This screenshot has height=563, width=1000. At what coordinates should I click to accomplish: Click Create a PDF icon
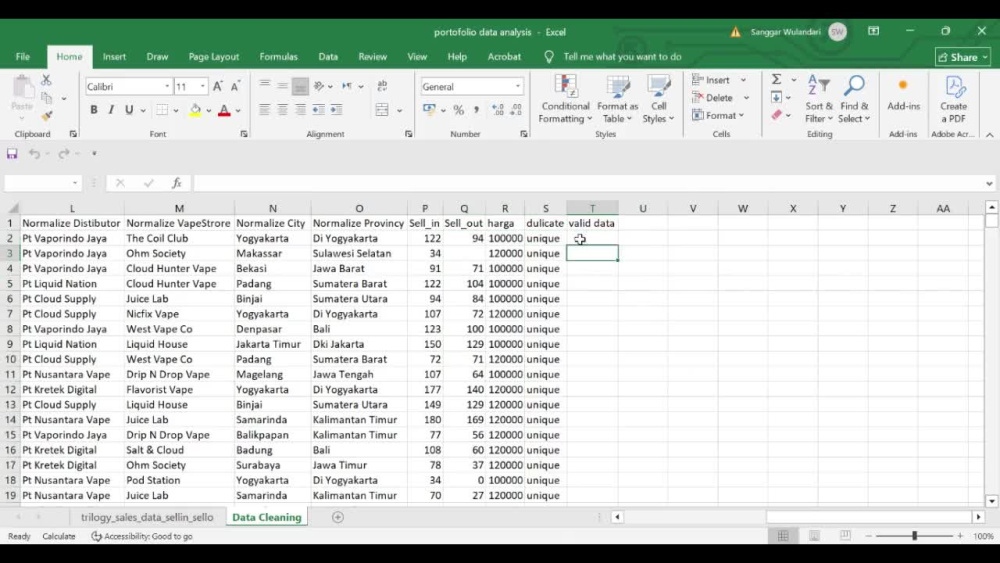click(953, 99)
